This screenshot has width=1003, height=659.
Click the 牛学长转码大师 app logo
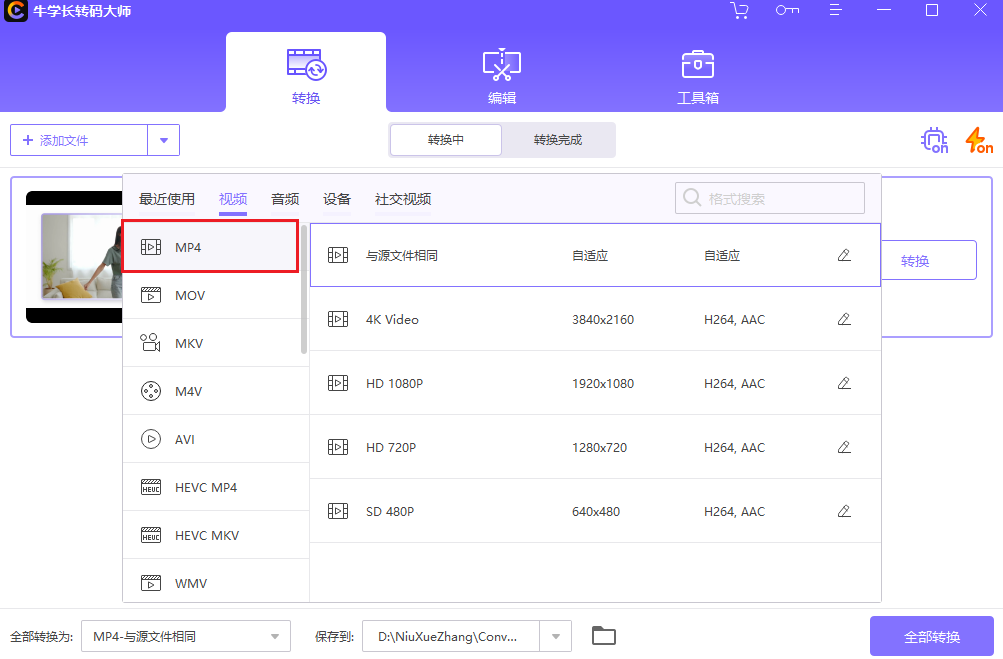15,11
